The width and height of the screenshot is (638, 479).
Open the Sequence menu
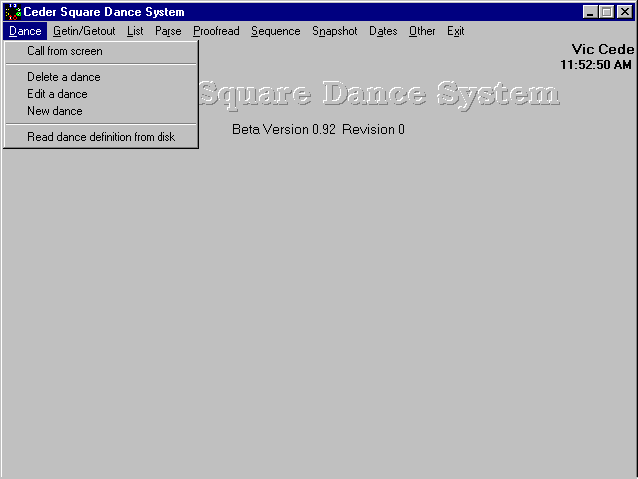(x=275, y=31)
